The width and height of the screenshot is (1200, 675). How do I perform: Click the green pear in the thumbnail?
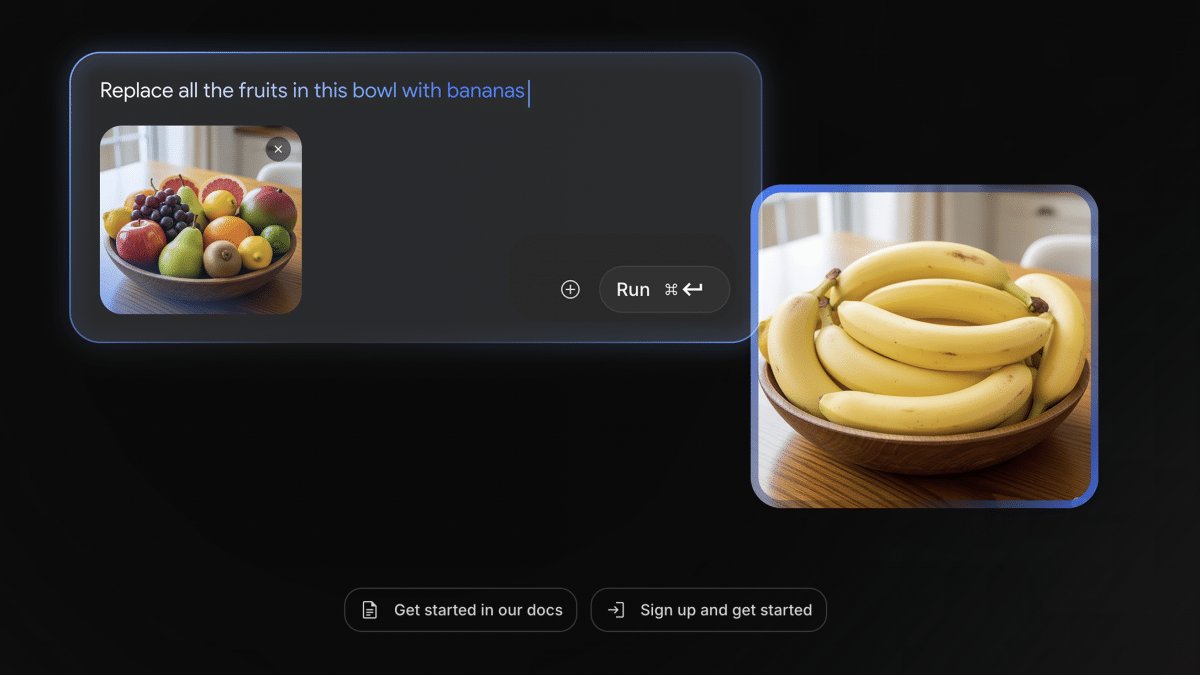182,253
